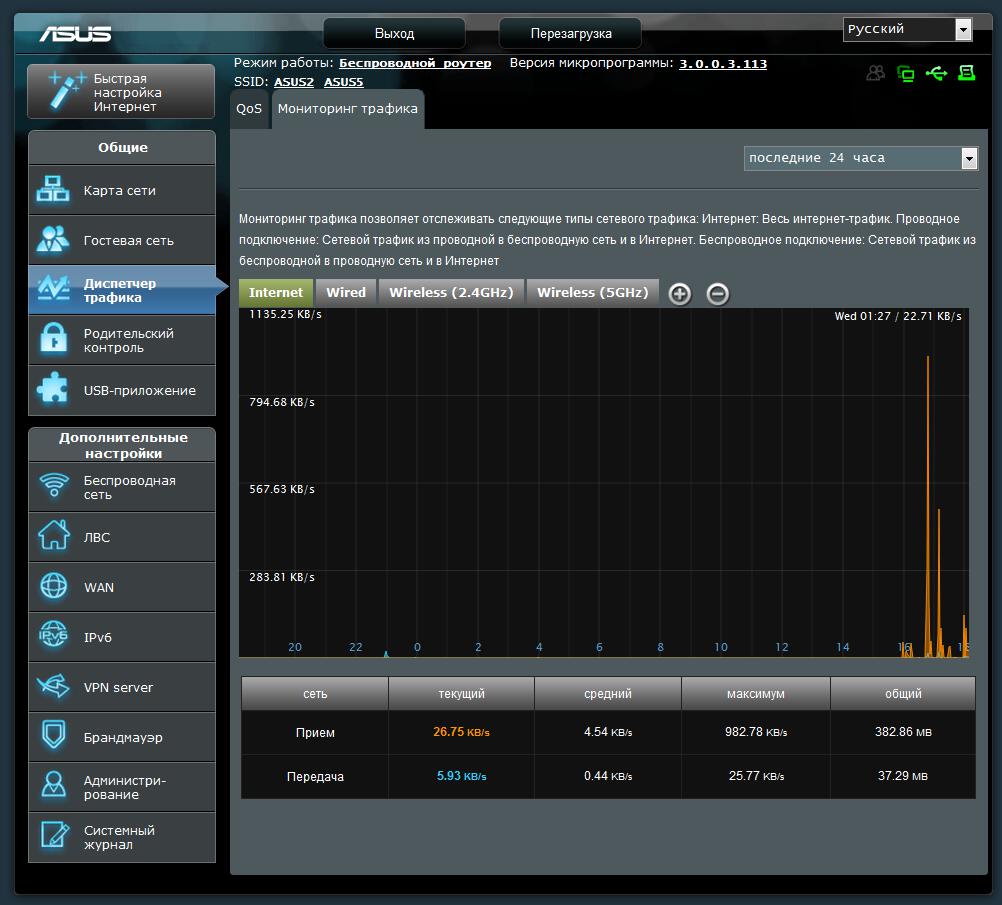Viewport: 1002px width, 905px height.
Task: Click the Wireless network Wi-Fi icon
Action: pos(54,485)
